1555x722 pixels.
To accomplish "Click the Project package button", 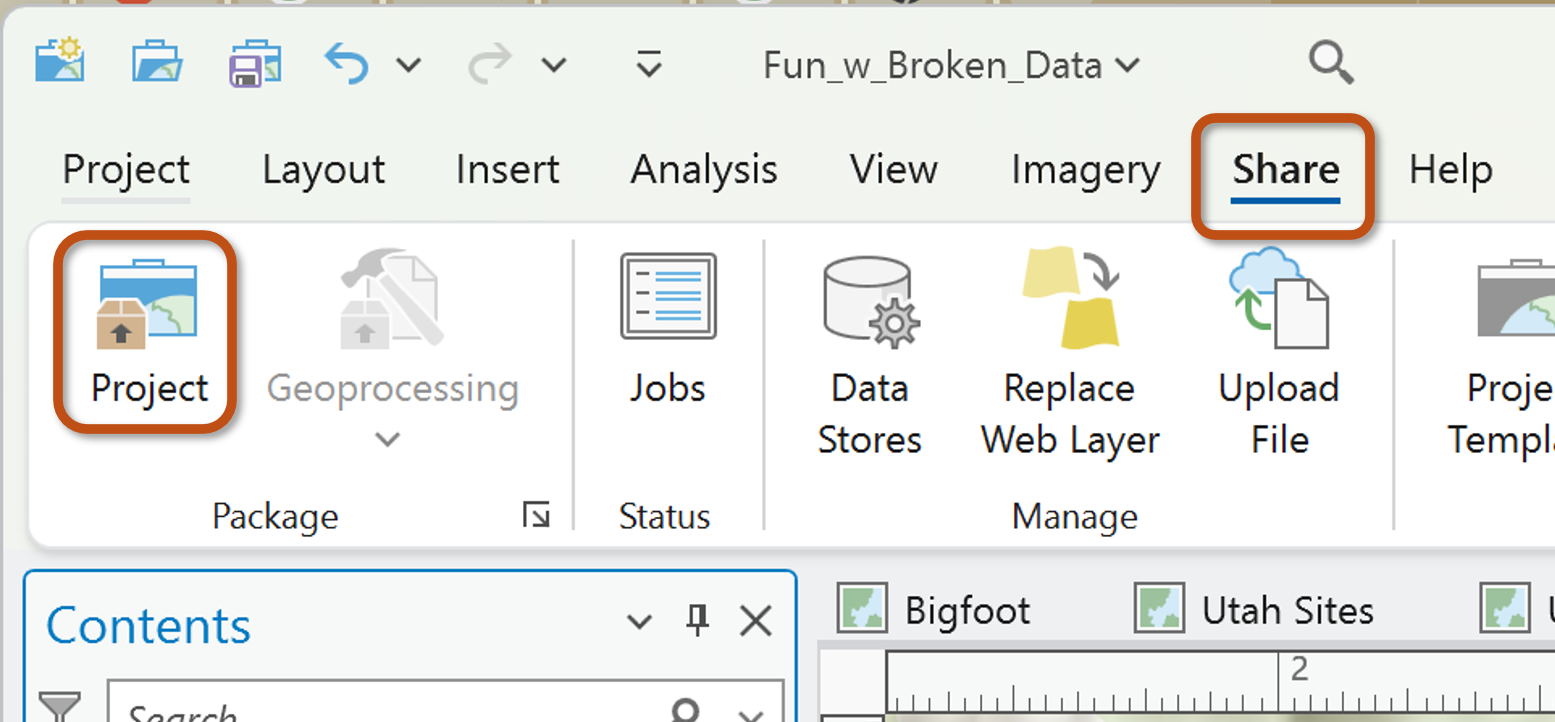I will (x=149, y=332).
